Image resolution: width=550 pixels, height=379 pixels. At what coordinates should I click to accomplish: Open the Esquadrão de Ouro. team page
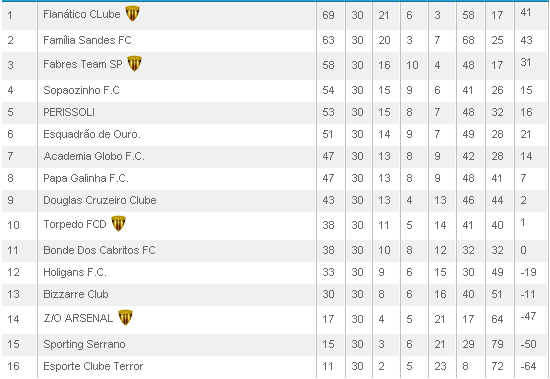[92, 134]
